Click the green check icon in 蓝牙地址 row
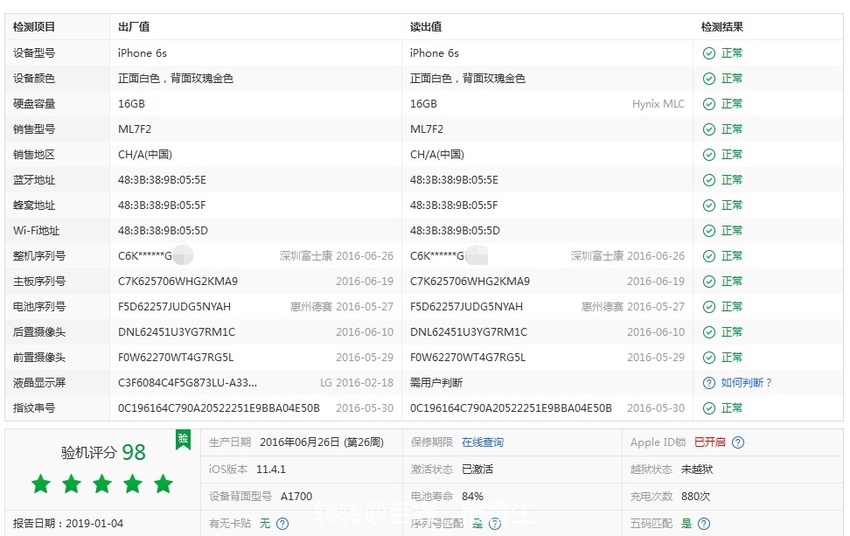Image resolution: width=850 pixels, height=536 pixels. [x=709, y=180]
